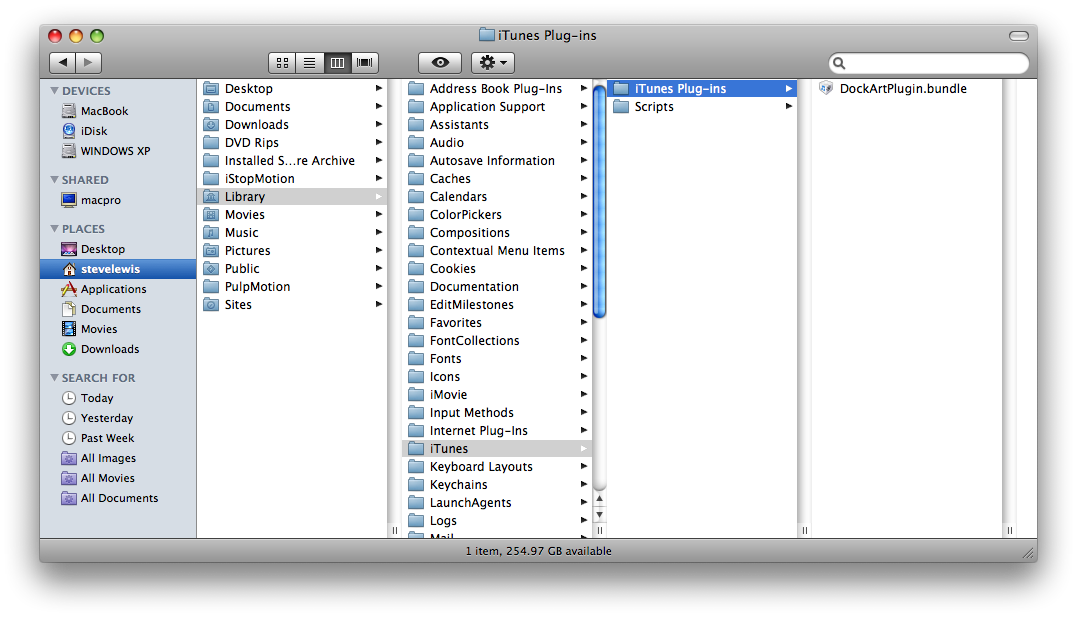Go forward with the right arrow button
Viewport: 1077px width, 617px height.
(x=89, y=63)
